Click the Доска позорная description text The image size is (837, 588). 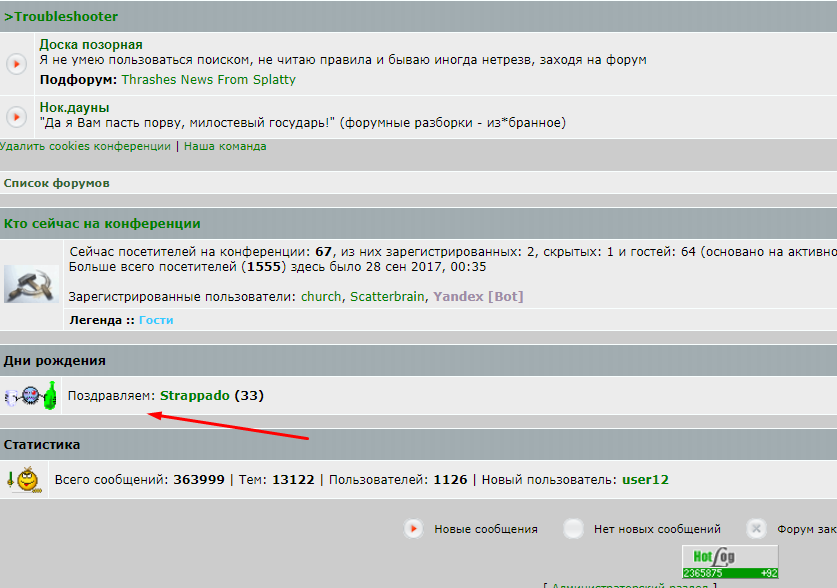(343, 60)
